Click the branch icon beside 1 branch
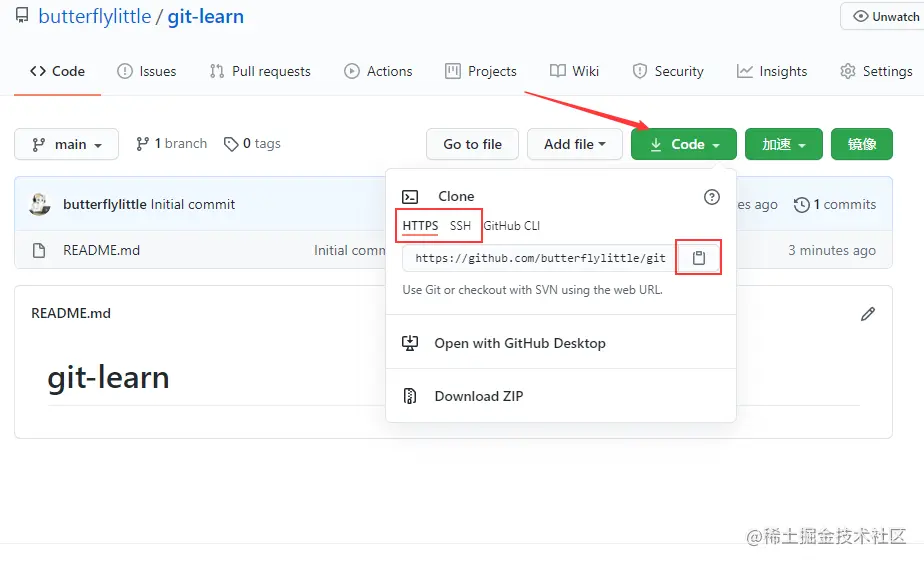The height and width of the screenshot is (564, 924). tap(143, 144)
